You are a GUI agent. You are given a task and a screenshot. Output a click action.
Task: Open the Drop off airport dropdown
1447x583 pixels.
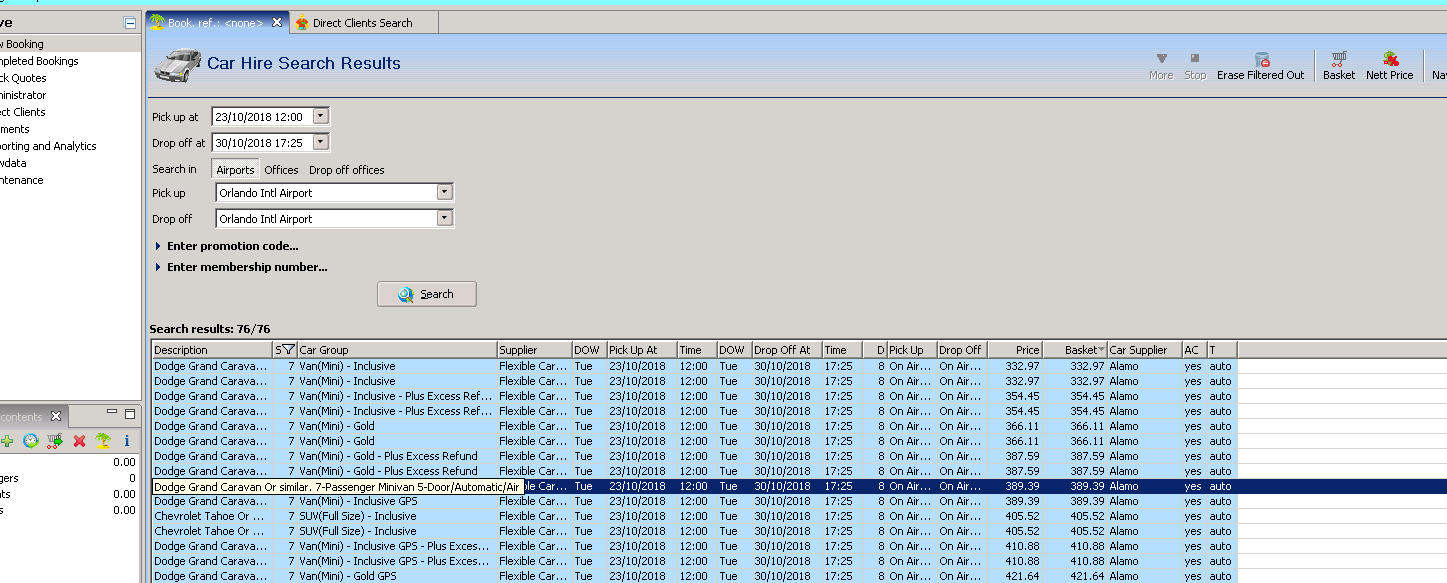point(445,218)
